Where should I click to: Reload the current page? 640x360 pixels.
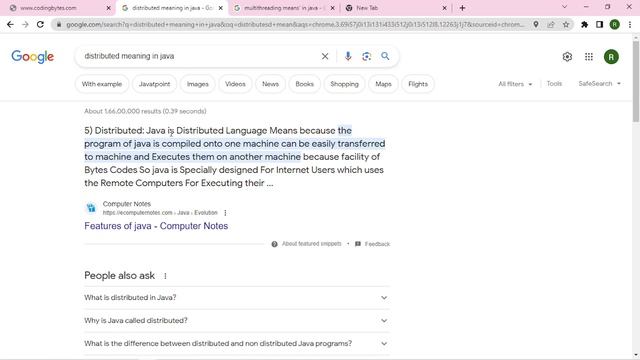pos(40,24)
